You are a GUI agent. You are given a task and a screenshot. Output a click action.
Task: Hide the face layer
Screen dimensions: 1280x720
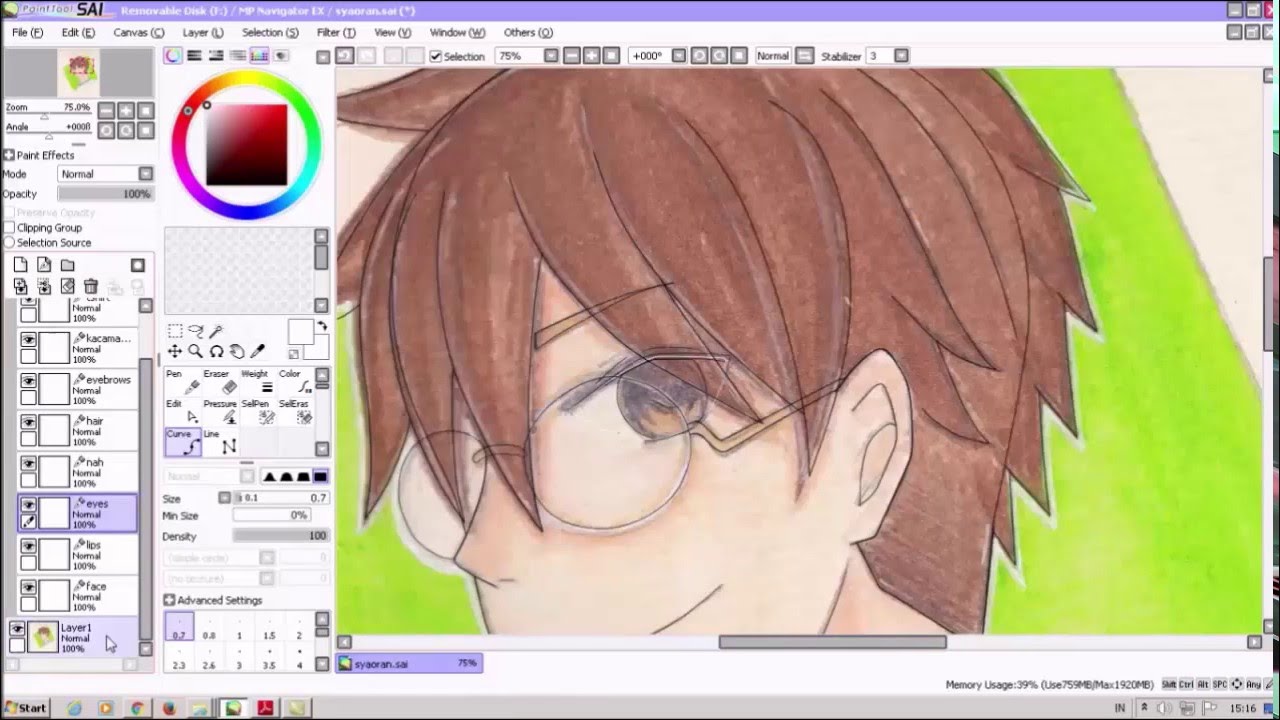pyautogui.click(x=28, y=587)
